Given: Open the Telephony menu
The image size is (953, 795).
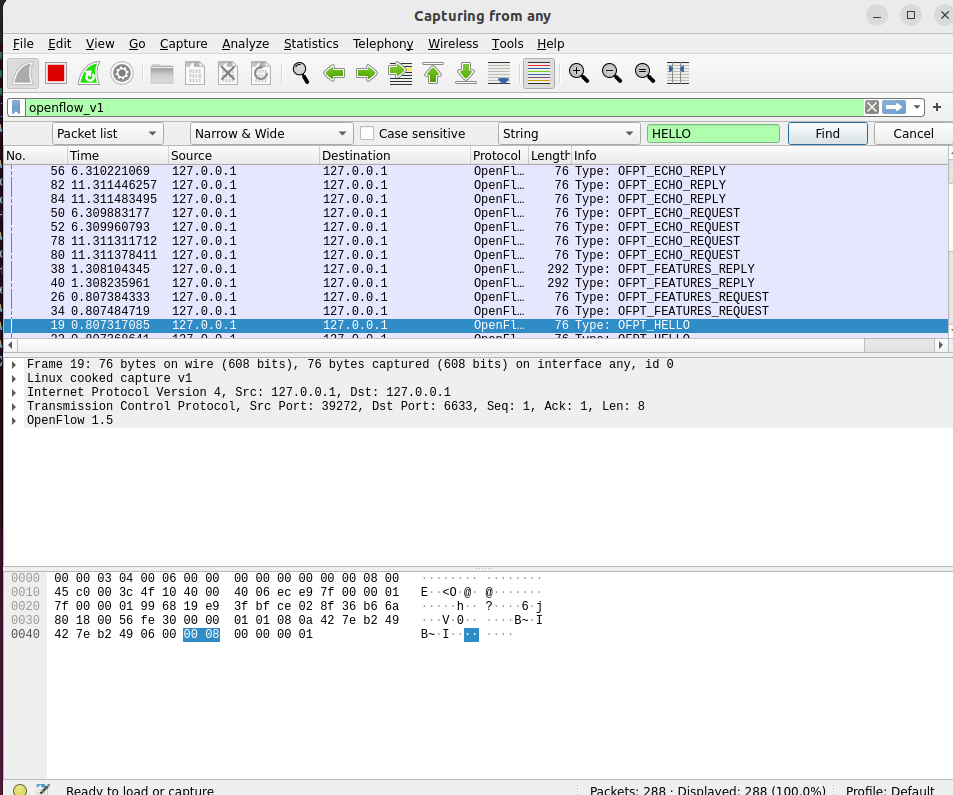Looking at the screenshot, I should pyautogui.click(x=383, y=44).
